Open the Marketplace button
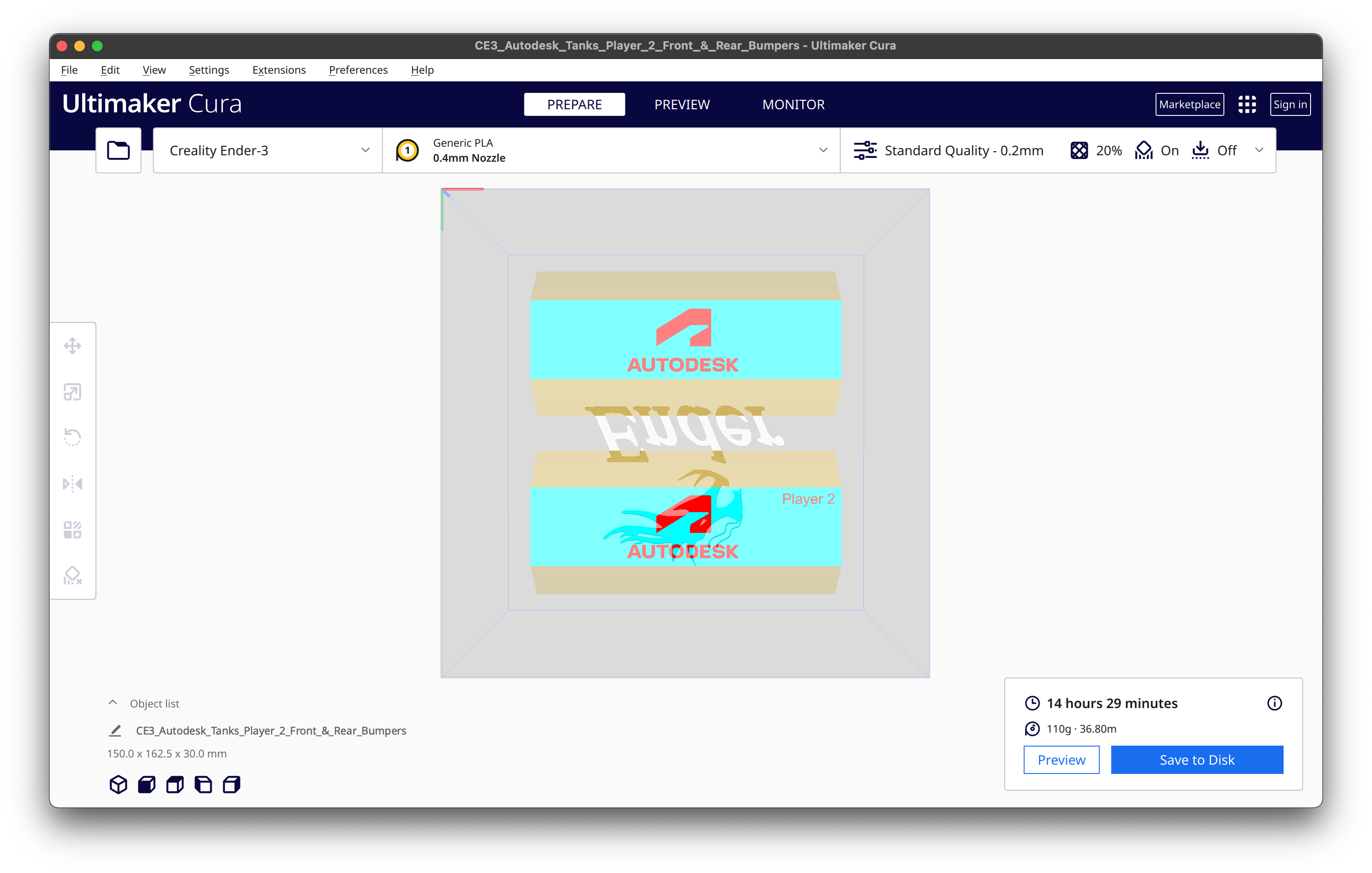Screen dimensions: 1372x873 [x=1189, y=104]
